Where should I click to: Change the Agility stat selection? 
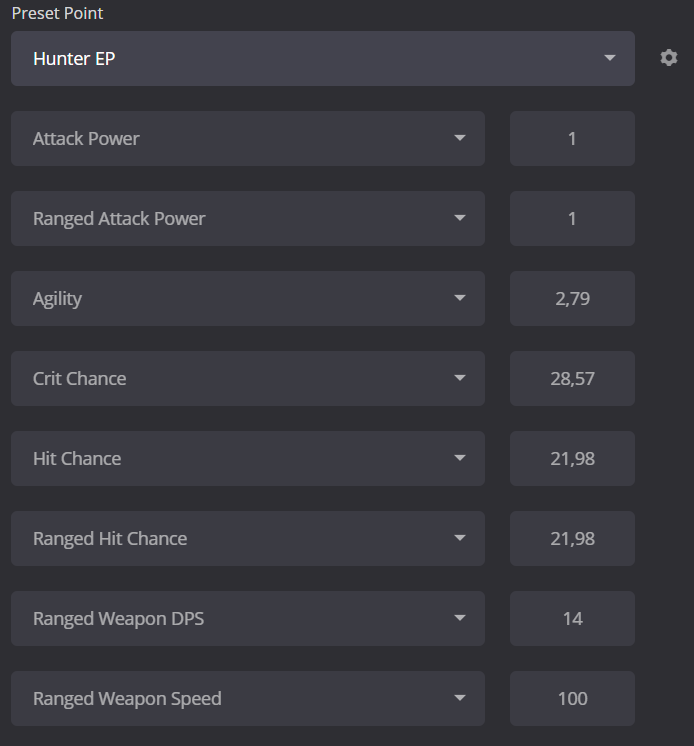coord(247,298)
